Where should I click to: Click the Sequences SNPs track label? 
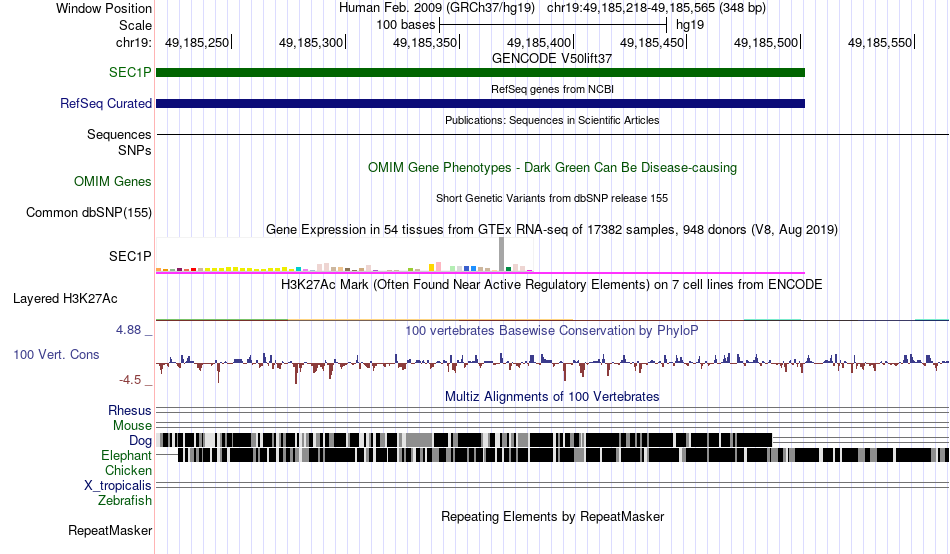coord(119,142)
